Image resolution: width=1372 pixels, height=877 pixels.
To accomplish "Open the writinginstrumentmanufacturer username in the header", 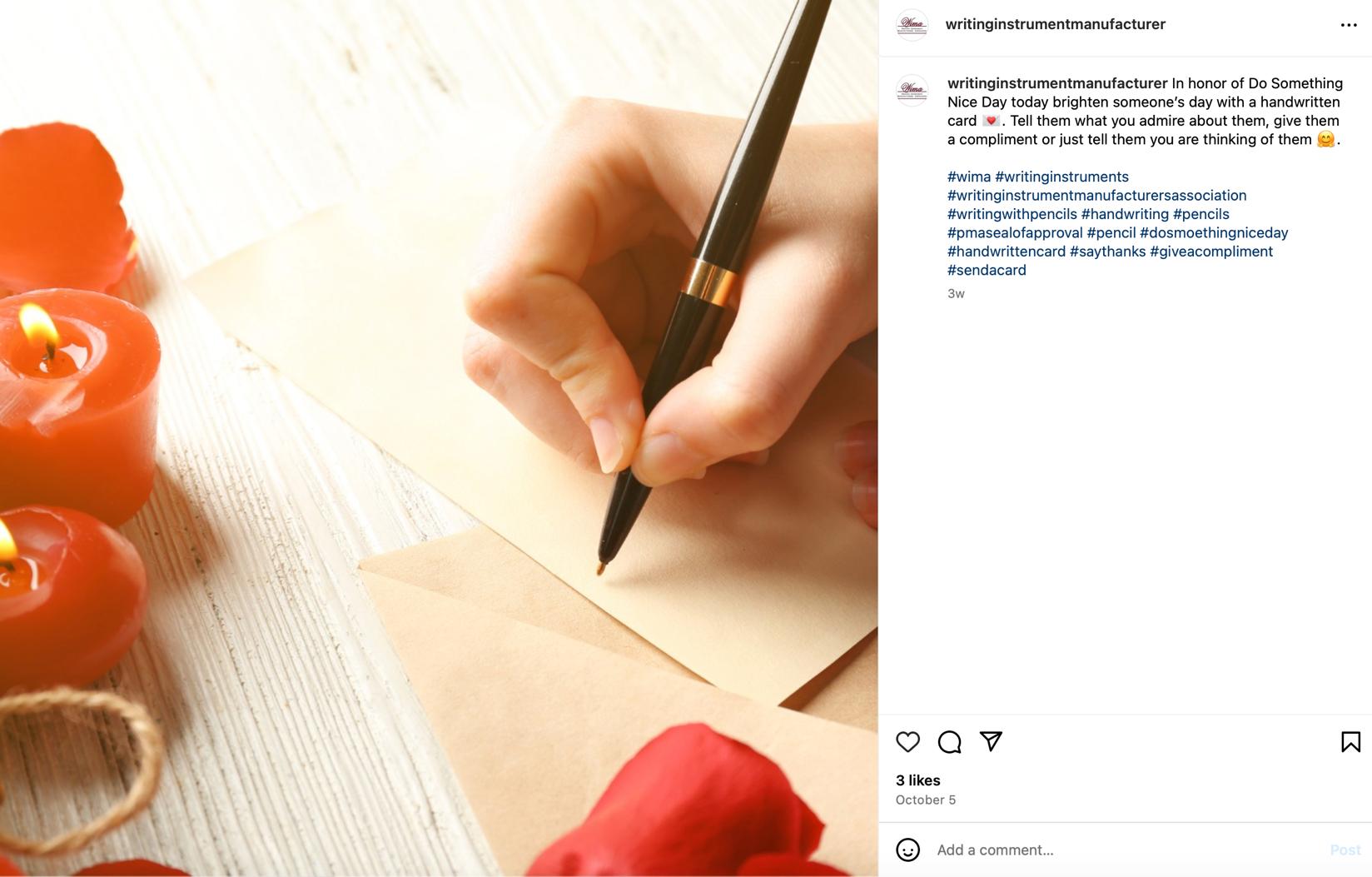I will (1055, 24).
